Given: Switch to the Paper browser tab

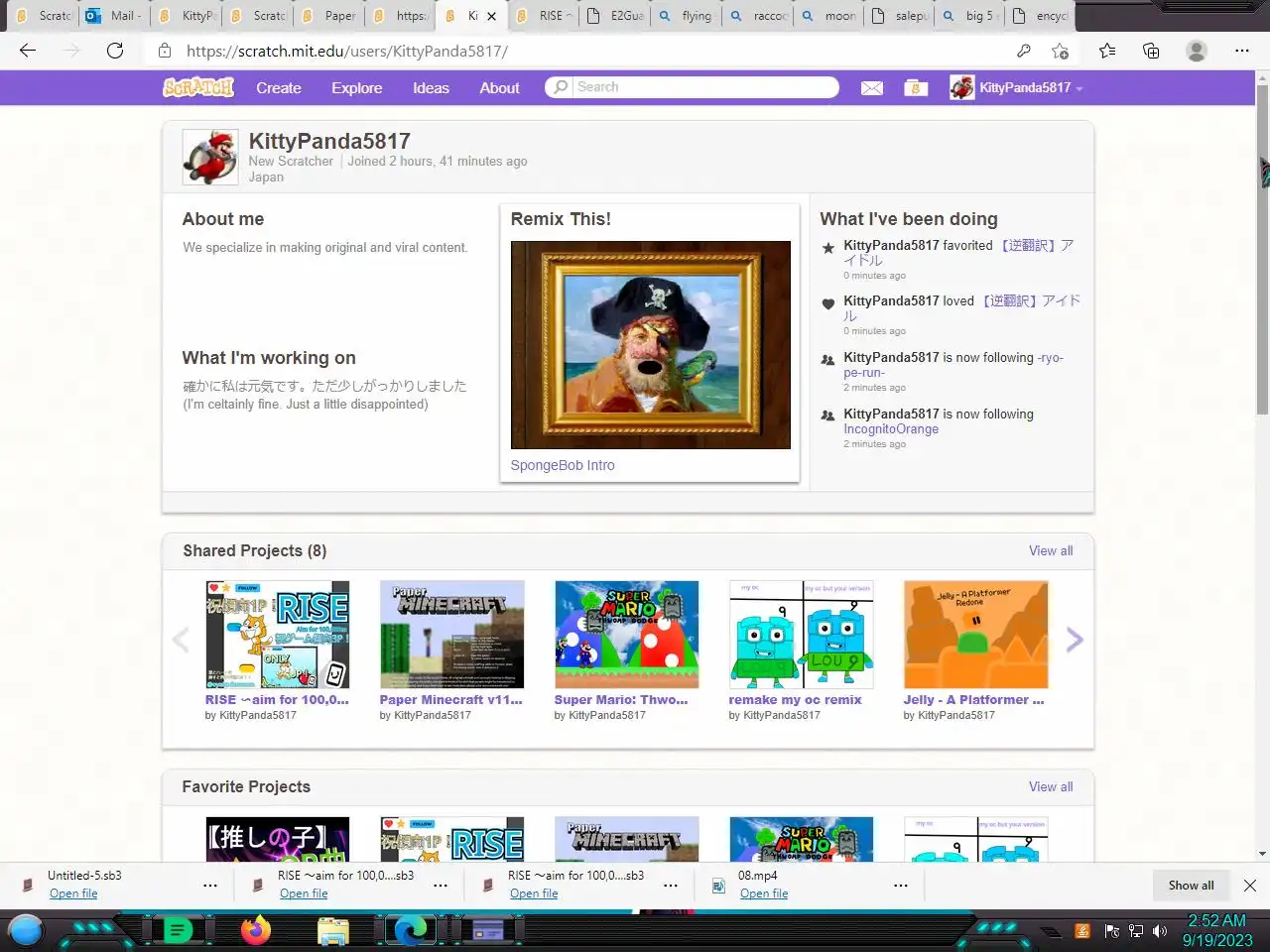Looking at the screenshot, I should 329,16.
